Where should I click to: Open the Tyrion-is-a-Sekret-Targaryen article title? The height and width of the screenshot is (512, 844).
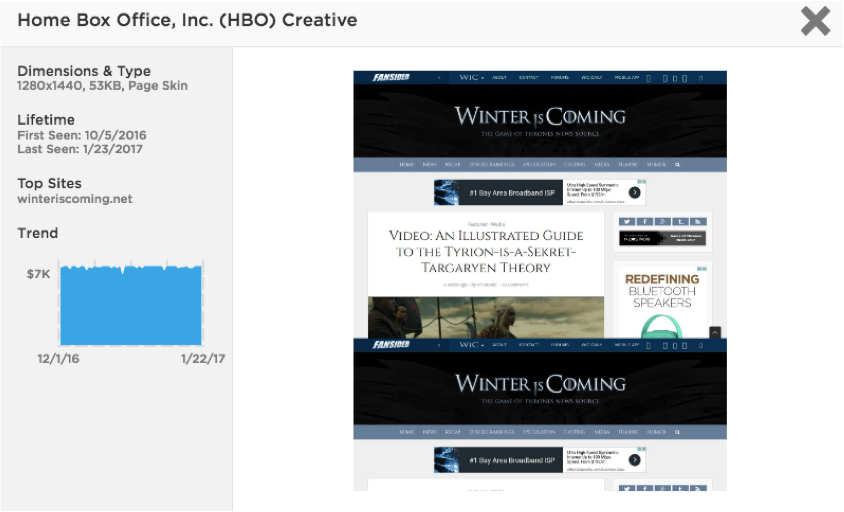(x=485, y=252)
